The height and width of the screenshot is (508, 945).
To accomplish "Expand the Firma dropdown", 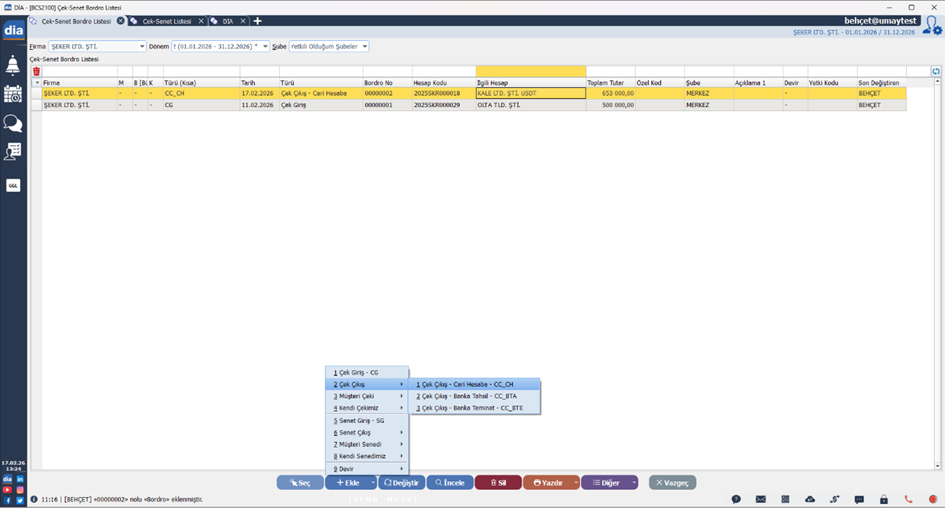I will (142, 46).
